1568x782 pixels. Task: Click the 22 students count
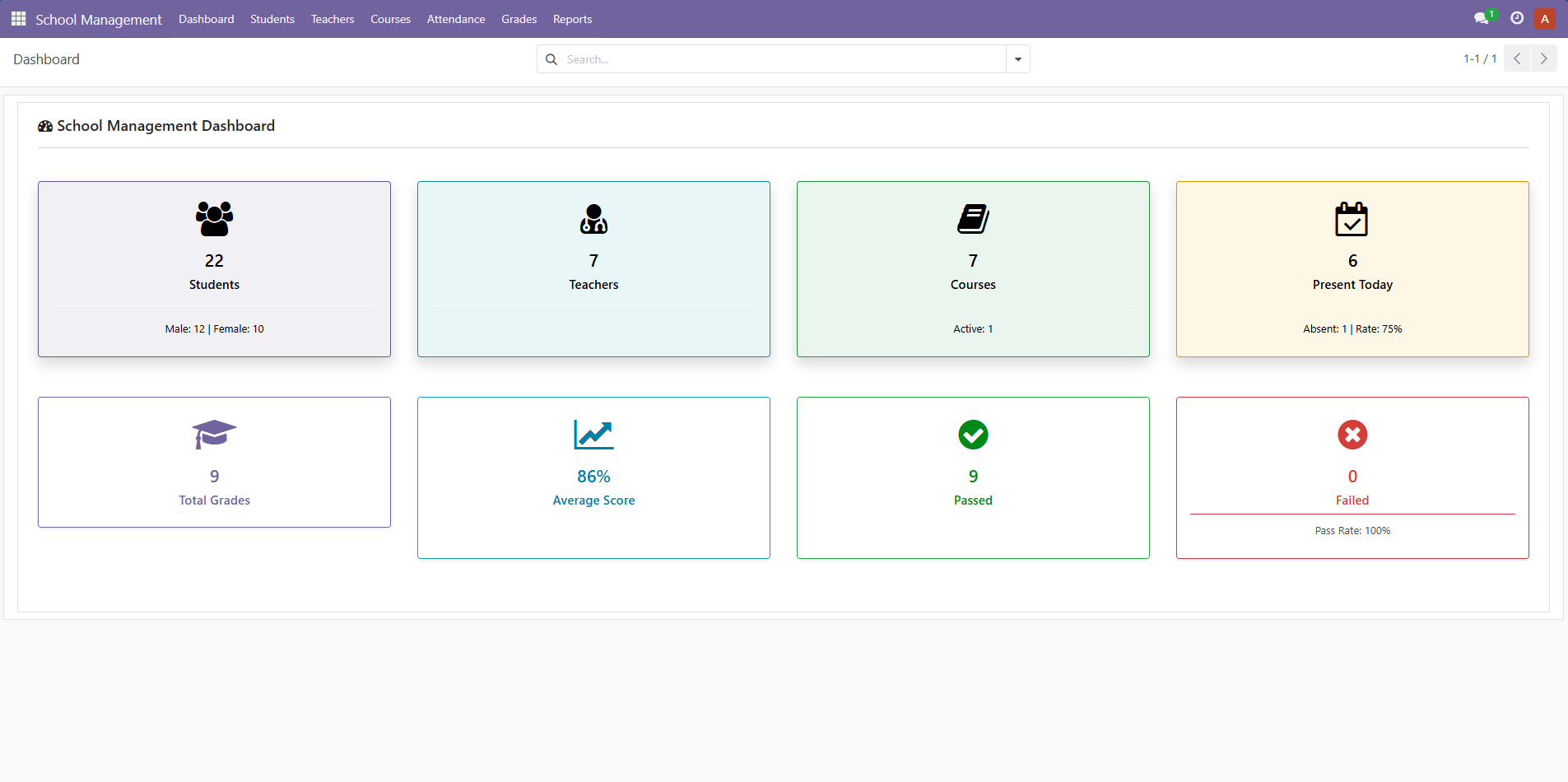pyautogui.click(x=214, y=260)
